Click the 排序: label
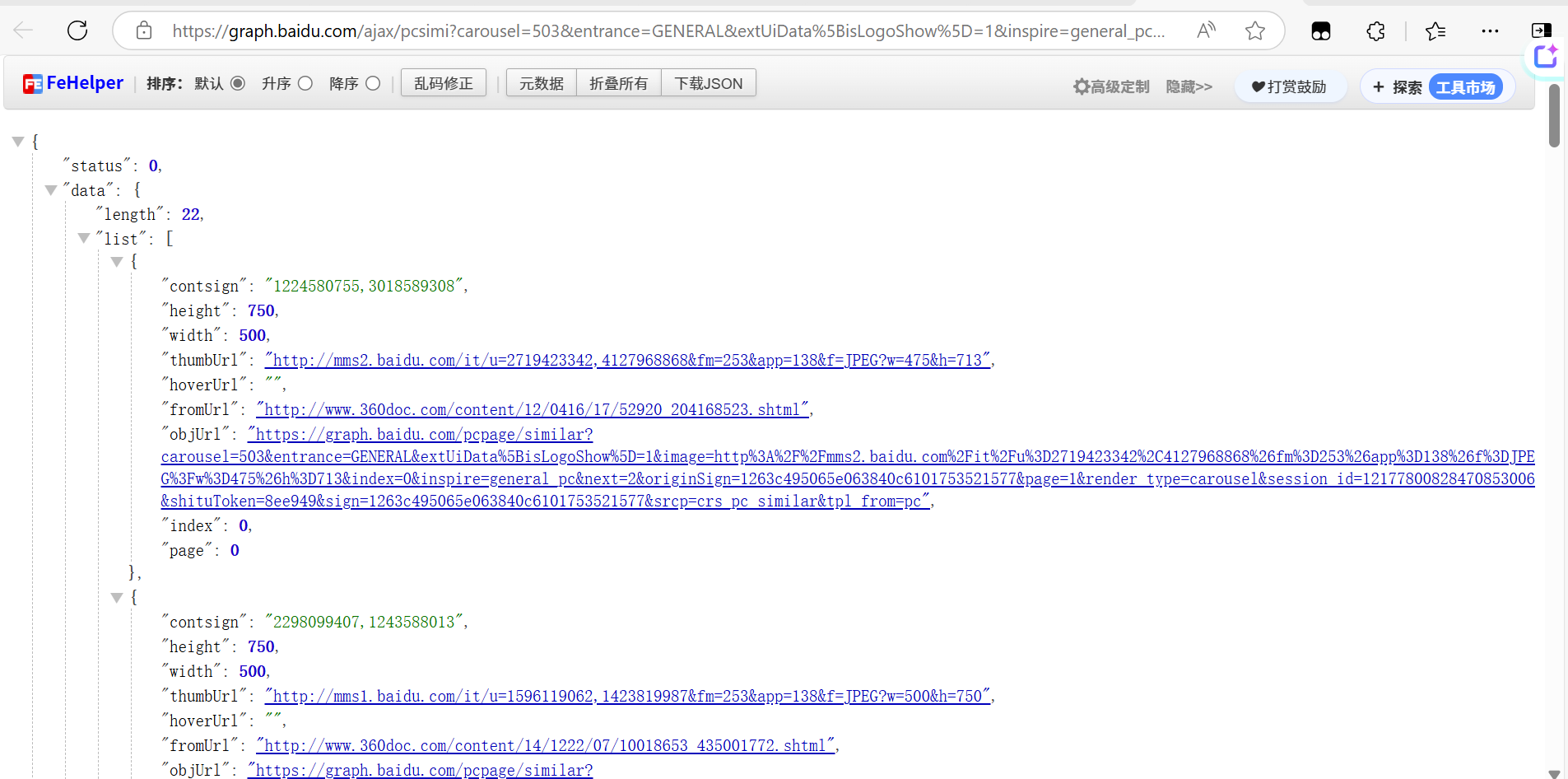Image resolution: width=1568 pixels, height=779 pixels. [165, 83]
